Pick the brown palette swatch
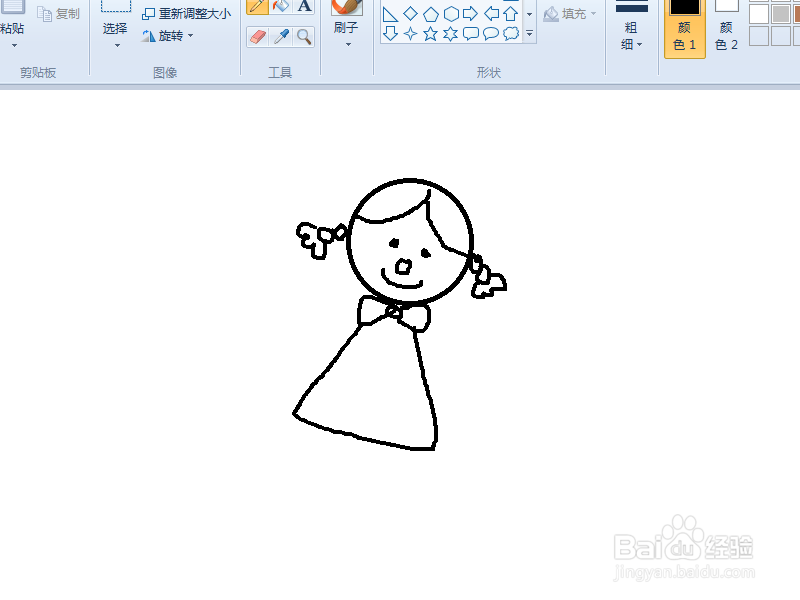This screenshot has width=800, height=600. click(x=796, y=14)
